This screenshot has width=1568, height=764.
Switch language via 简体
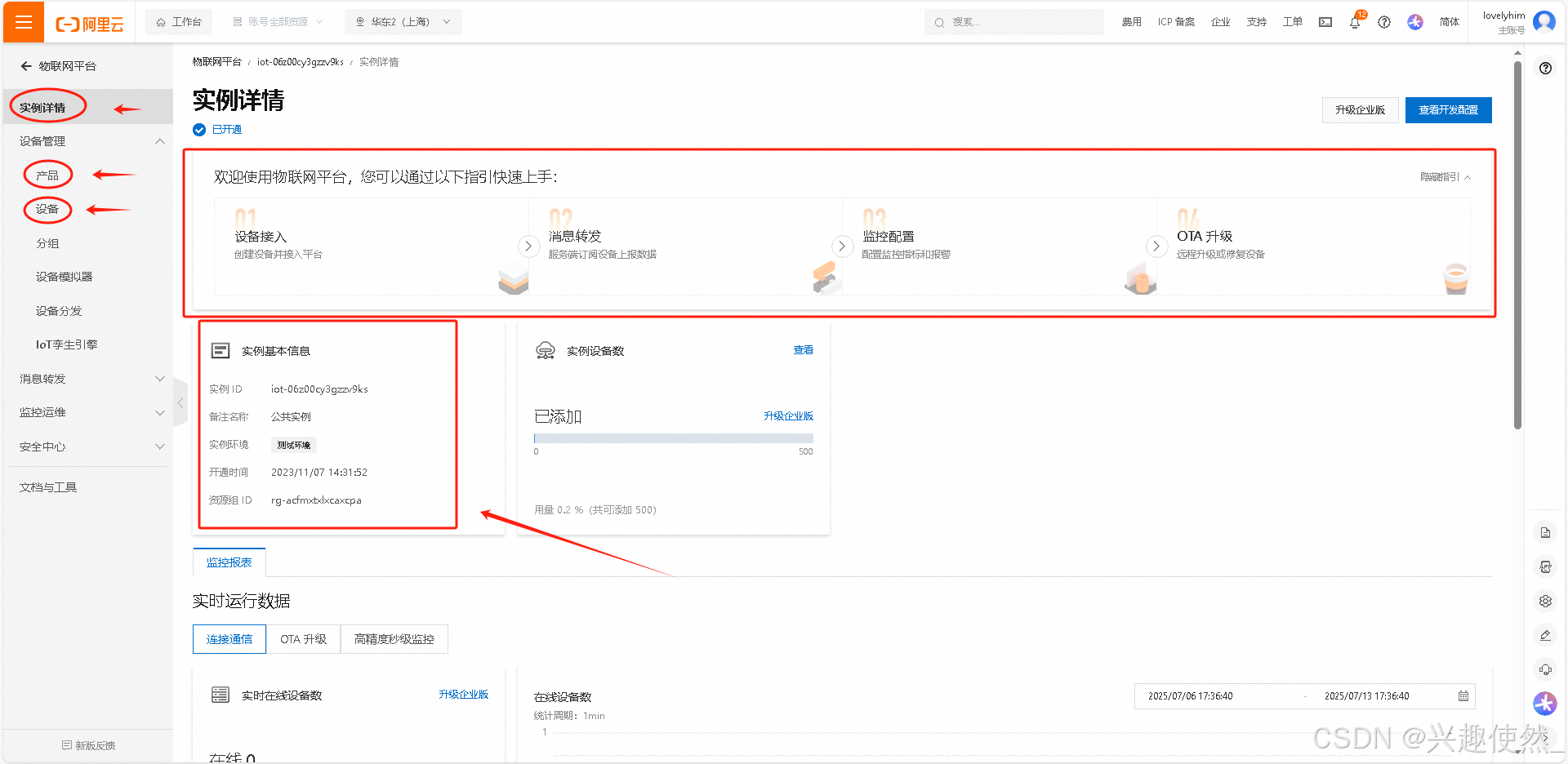tap(1450, 22)
